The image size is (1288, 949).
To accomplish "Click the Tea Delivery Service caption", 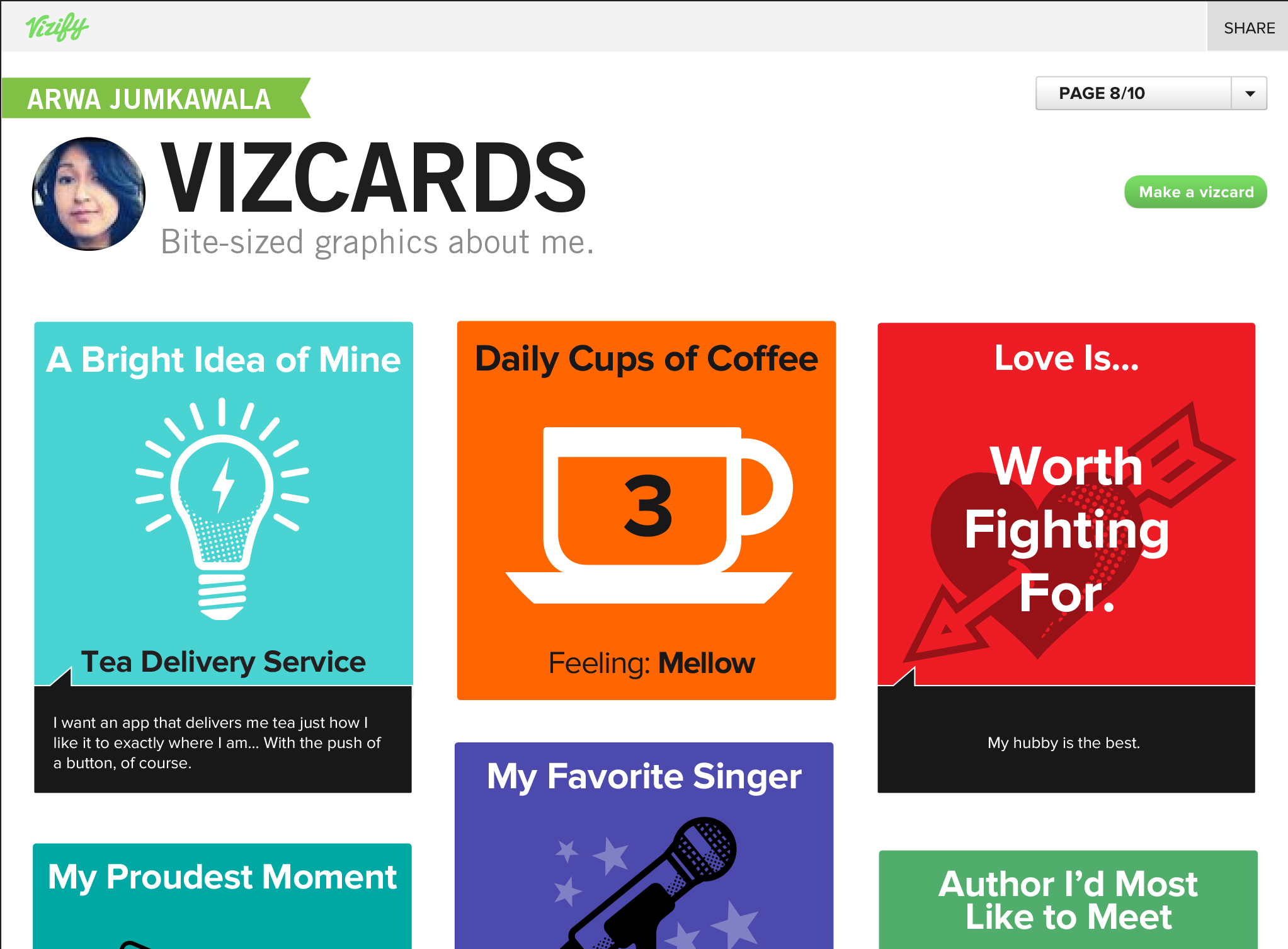I will click(224, 662).
